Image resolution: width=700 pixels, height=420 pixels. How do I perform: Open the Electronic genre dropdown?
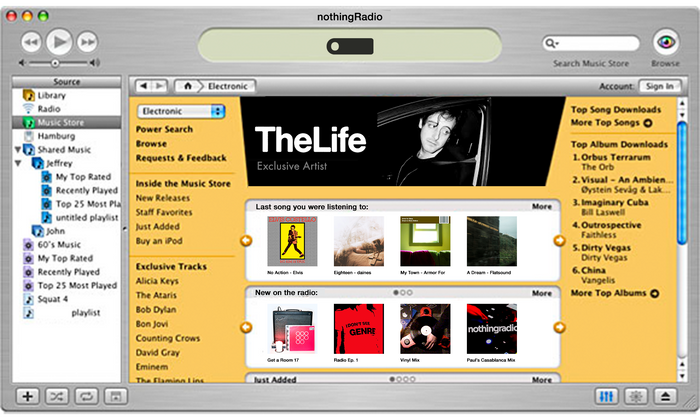(181, 111)
